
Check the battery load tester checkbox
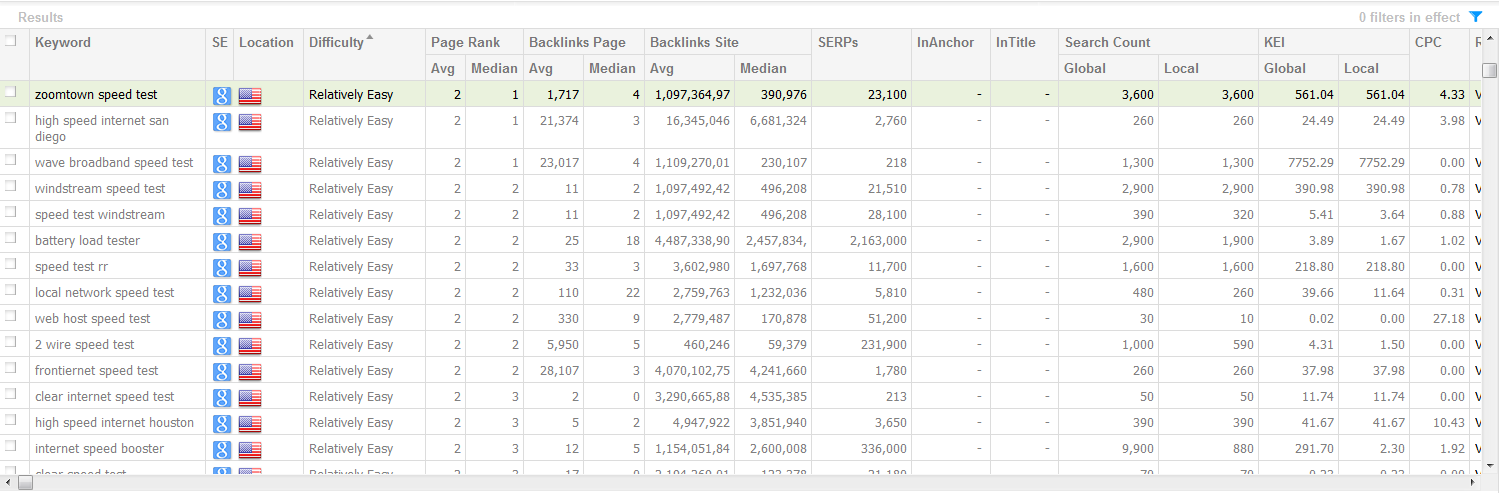[x=11, y=237]
